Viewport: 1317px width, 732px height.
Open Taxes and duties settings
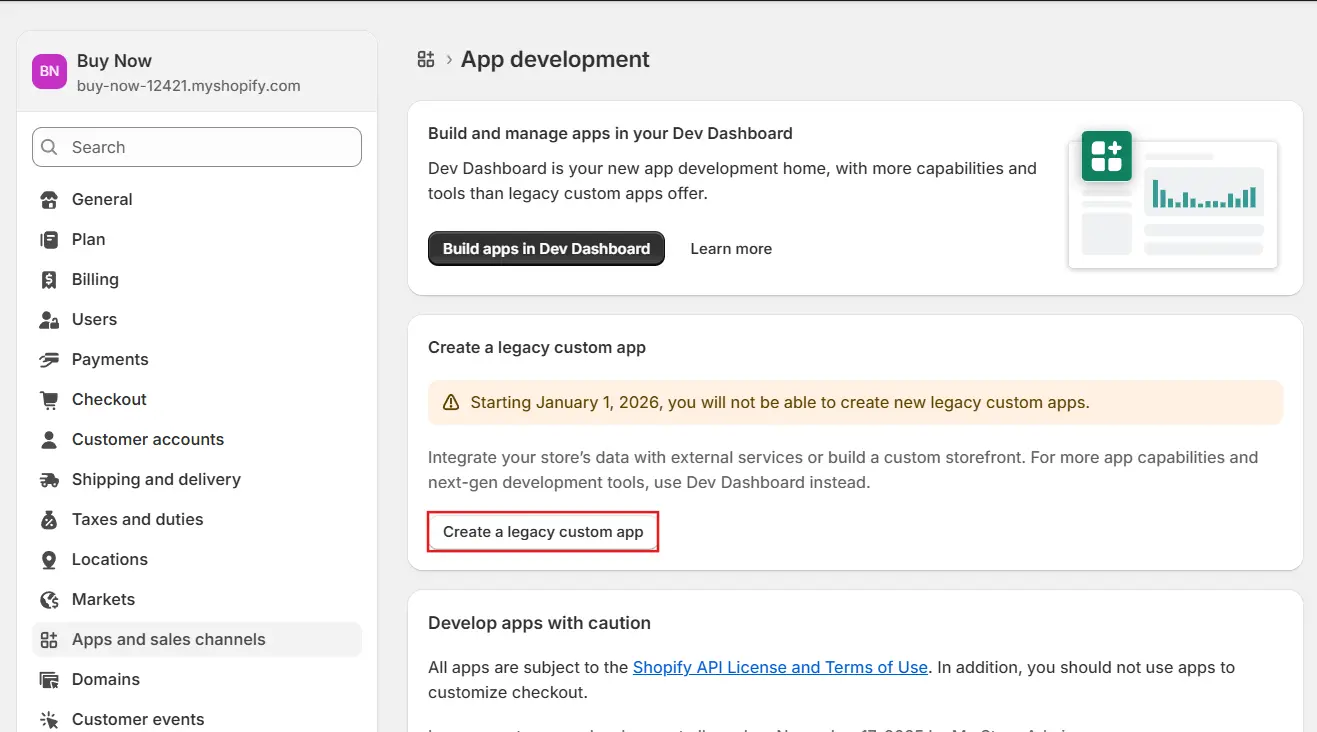click(137, 520)
